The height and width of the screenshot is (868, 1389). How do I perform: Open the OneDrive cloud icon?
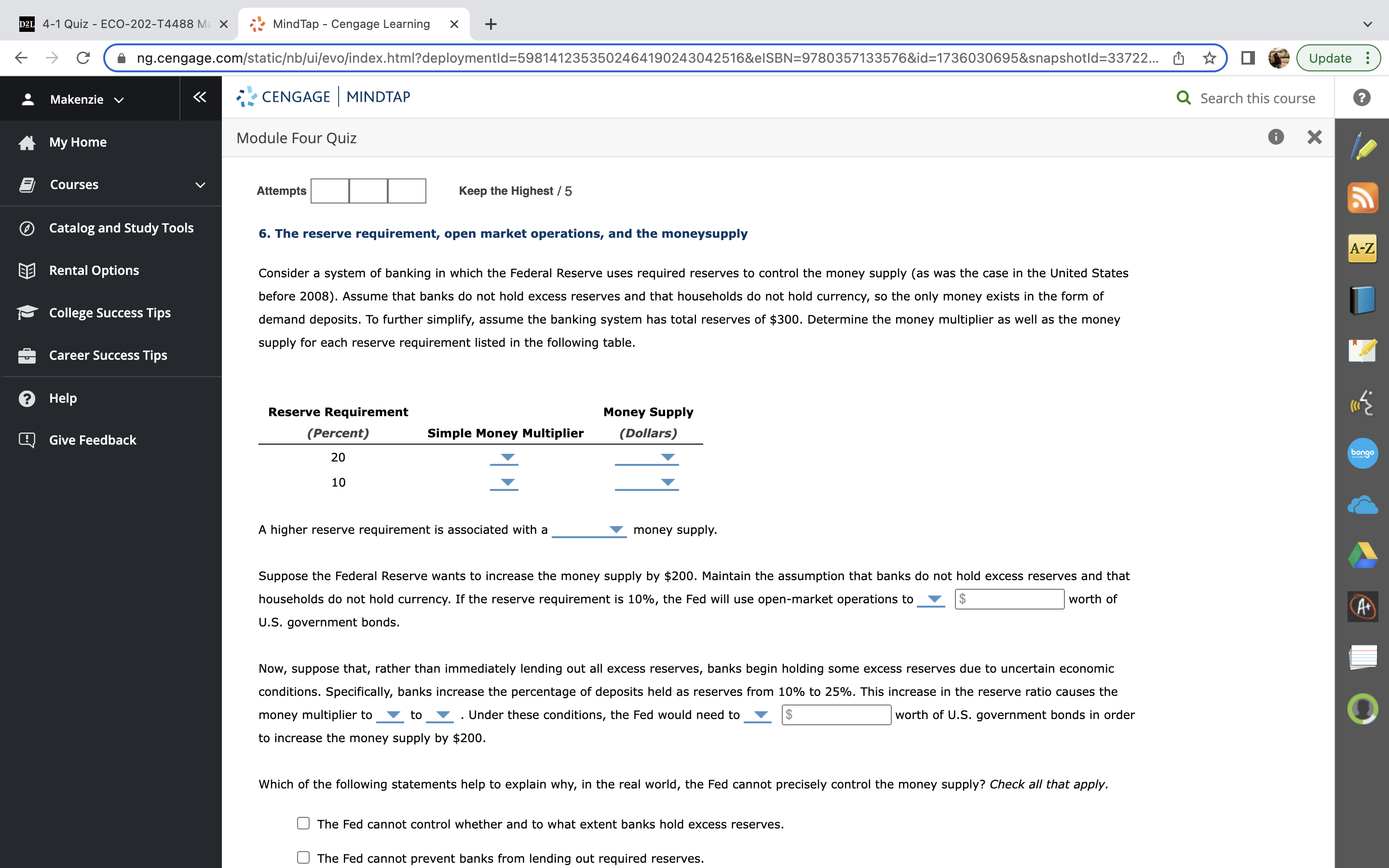[x=1362, y=505]
